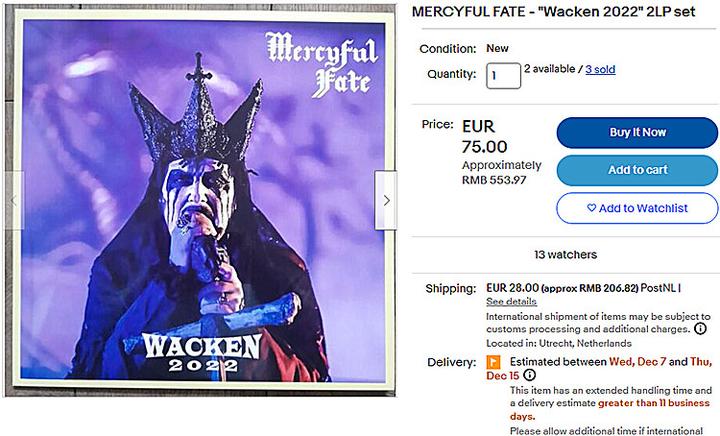
Task: Click the heart icon on Add to Watchlist
Action: coord(591,208)
